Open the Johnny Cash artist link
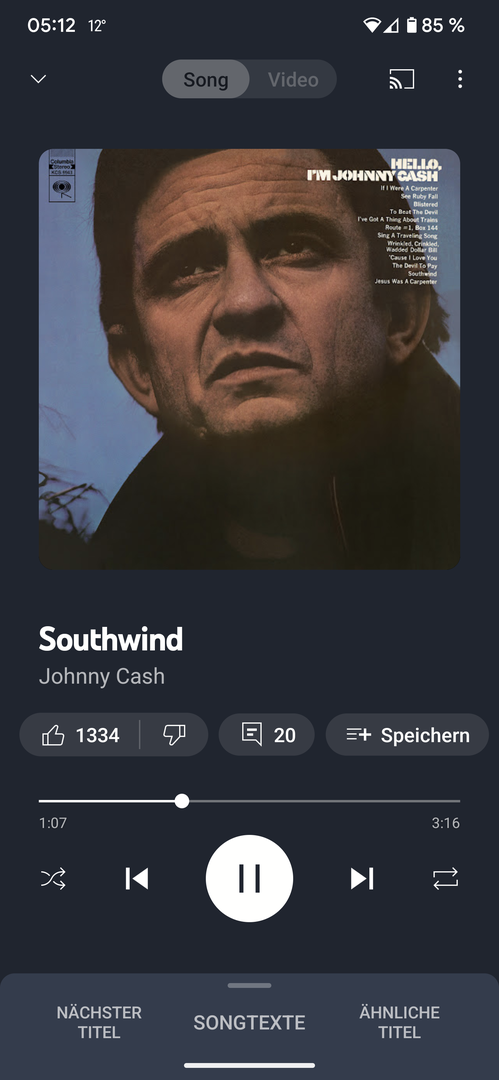The height and width of the screenshot is (1080, 499). [102, 676]
